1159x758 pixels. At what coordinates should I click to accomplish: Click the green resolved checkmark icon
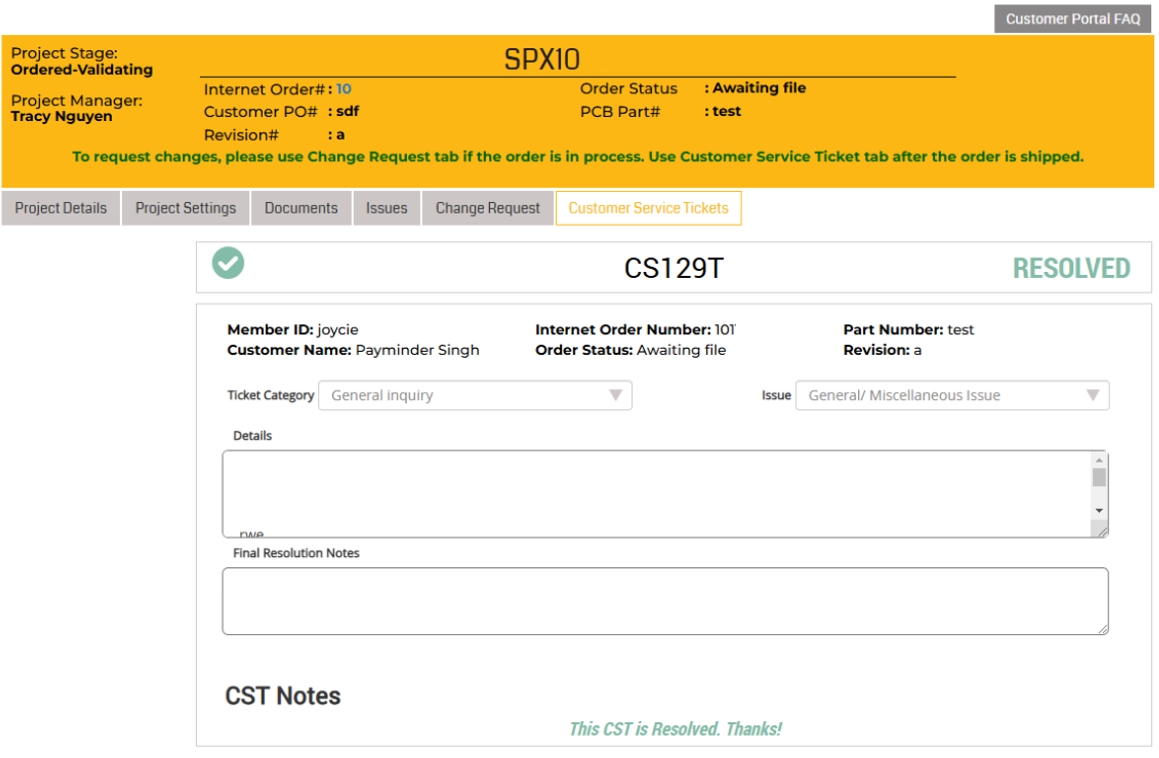(228, 264)
